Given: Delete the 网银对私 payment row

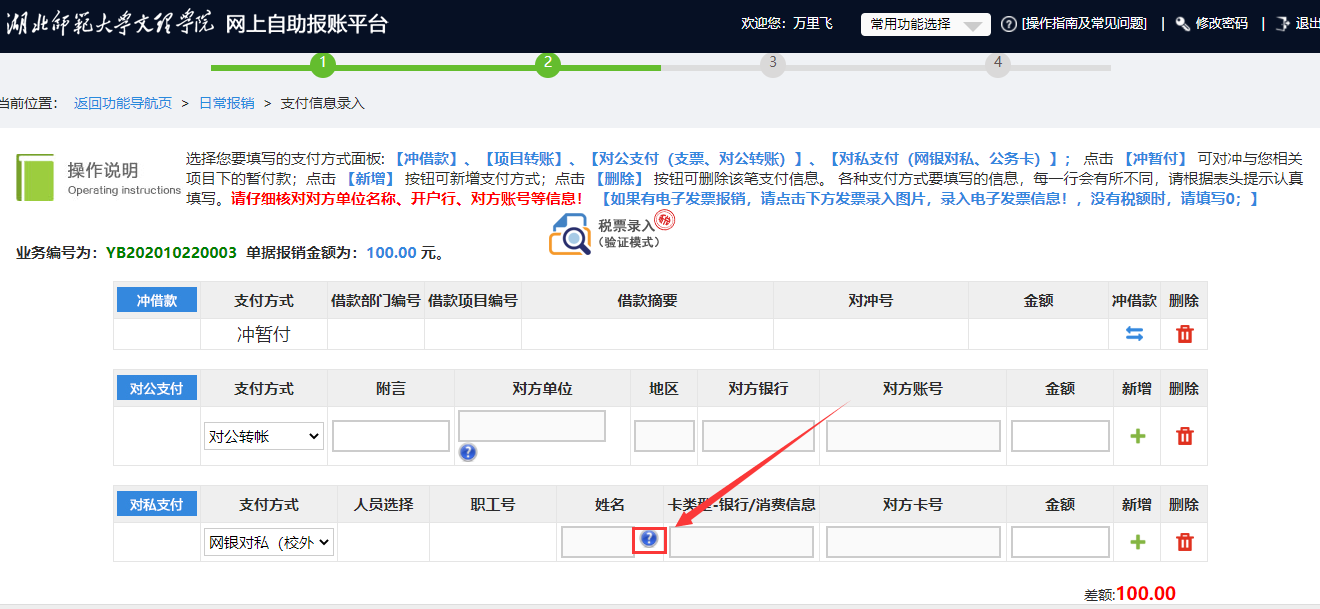Looking at the screenshot, I should coord(1184,542).
